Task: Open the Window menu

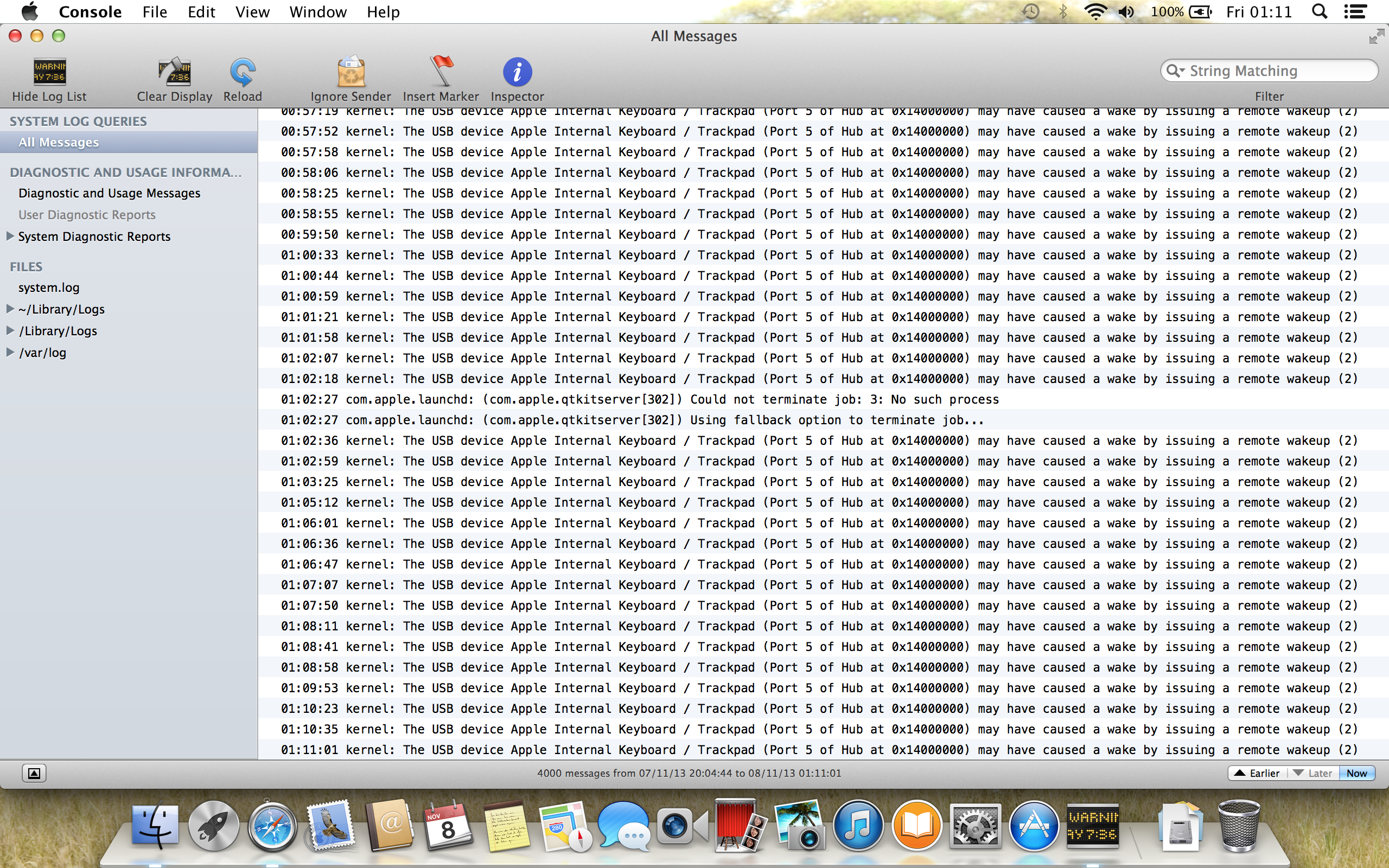Action: pyautogui.click(x=317, y=11)
